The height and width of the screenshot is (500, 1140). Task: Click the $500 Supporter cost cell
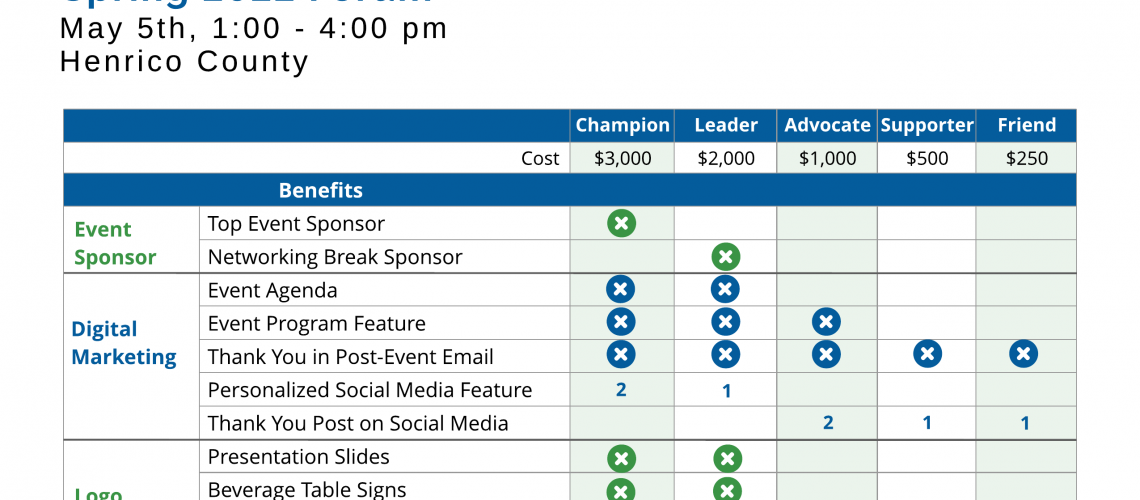927,158
